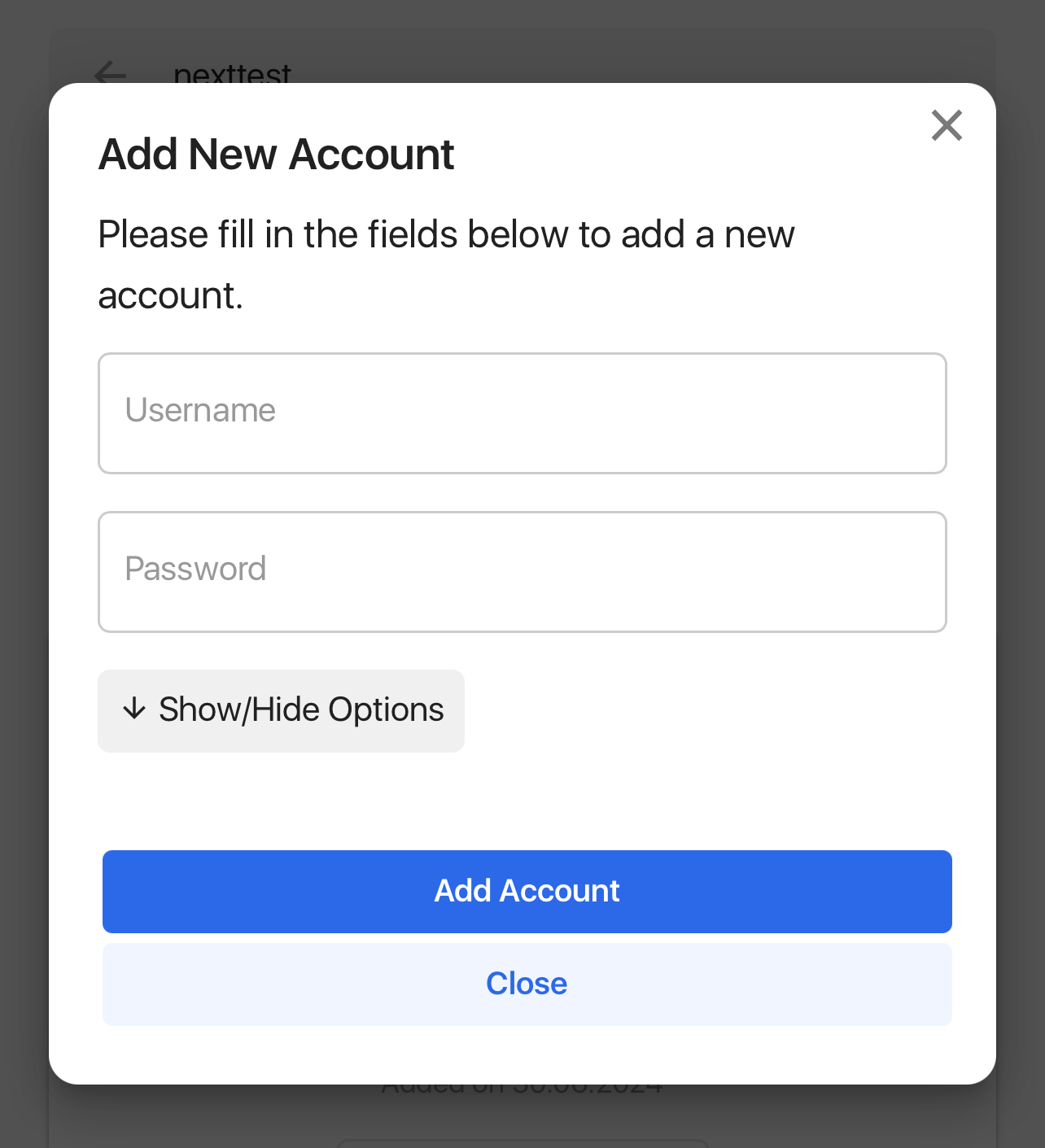
Task: Expand the Show/Hide Options section
Action: 281,711
